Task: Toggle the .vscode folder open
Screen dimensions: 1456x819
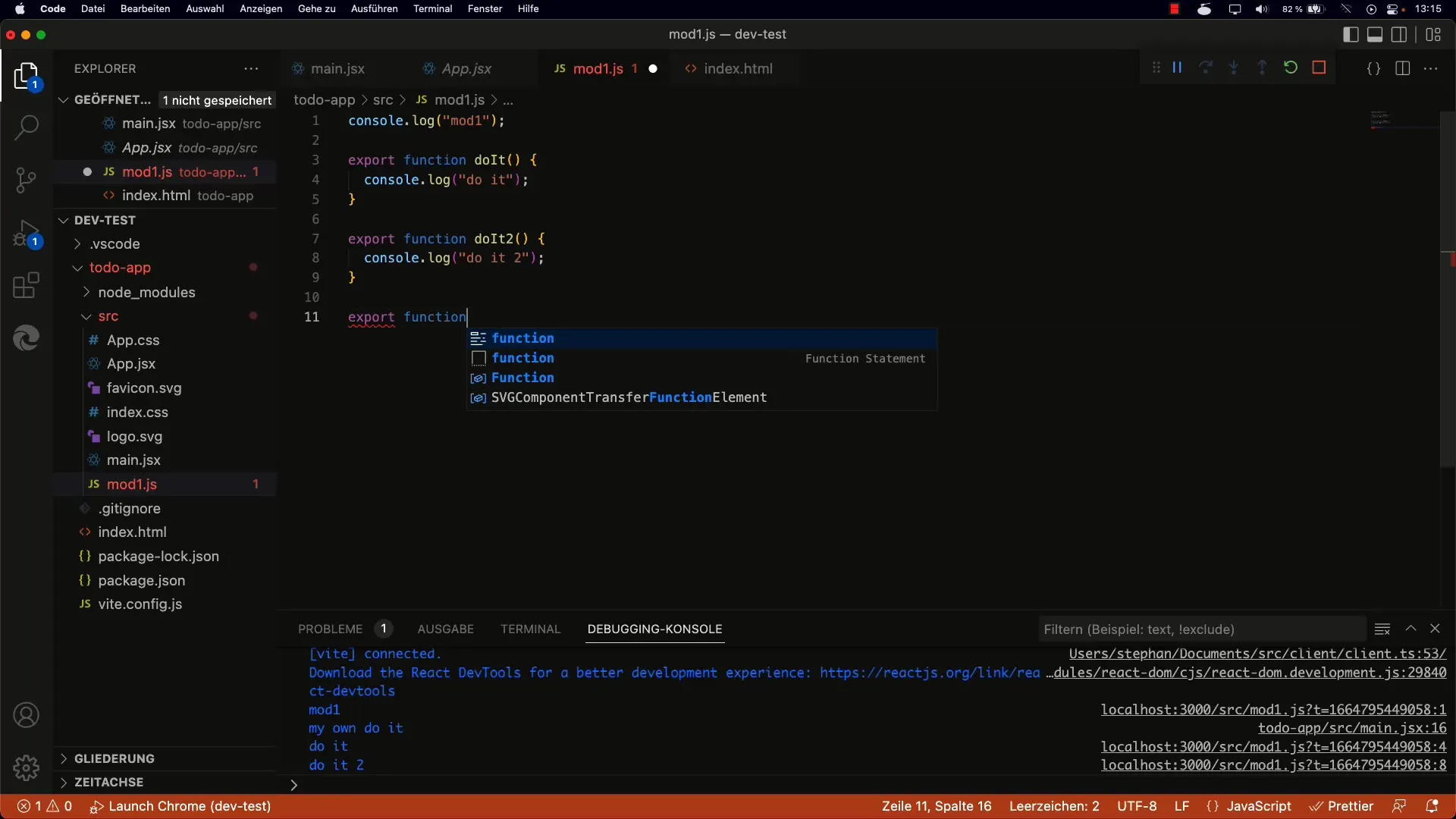Action: click(75, 243)
